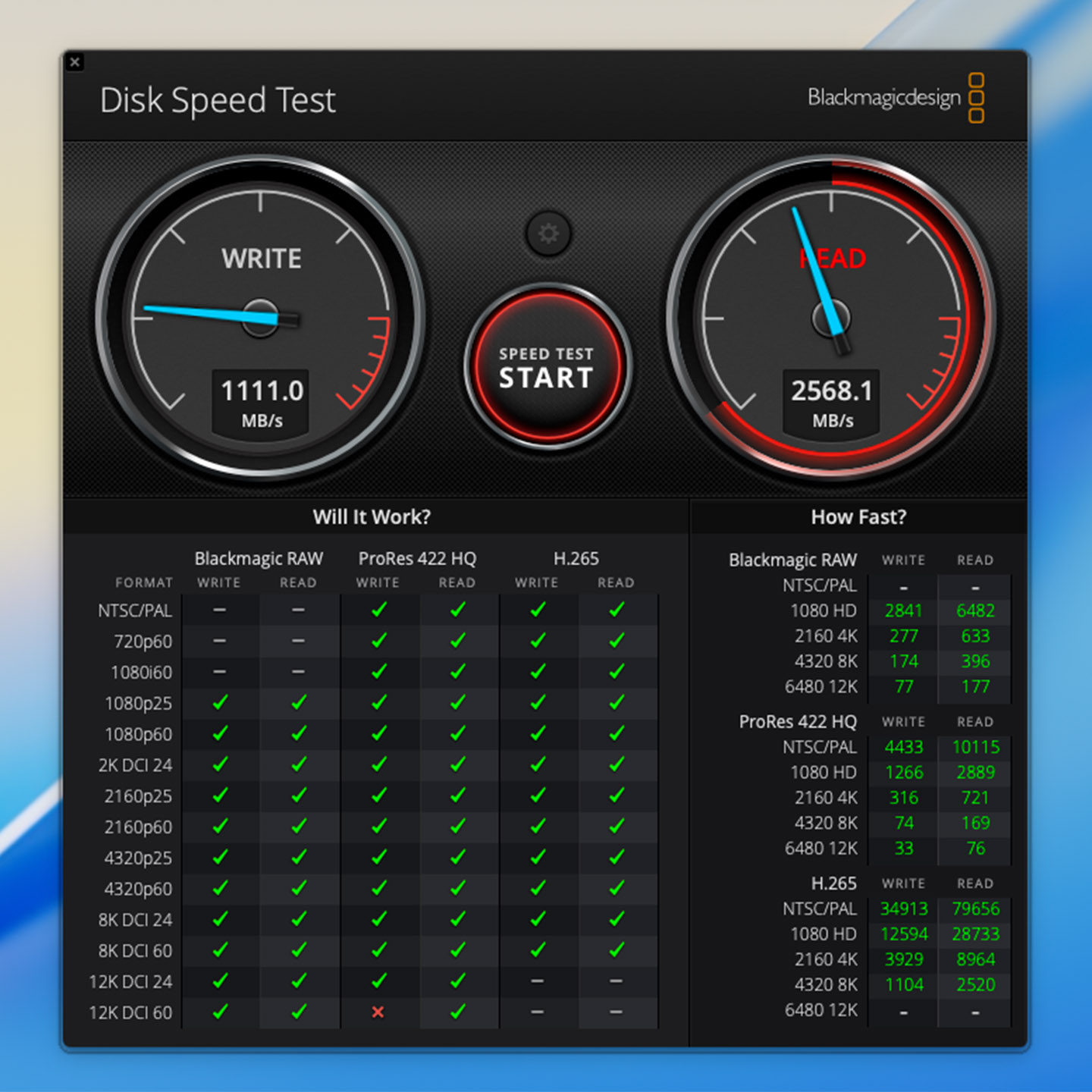The width and height of the screenshot is (1092, 1092).
Task: Click the 396 read value
Action: 975,662
